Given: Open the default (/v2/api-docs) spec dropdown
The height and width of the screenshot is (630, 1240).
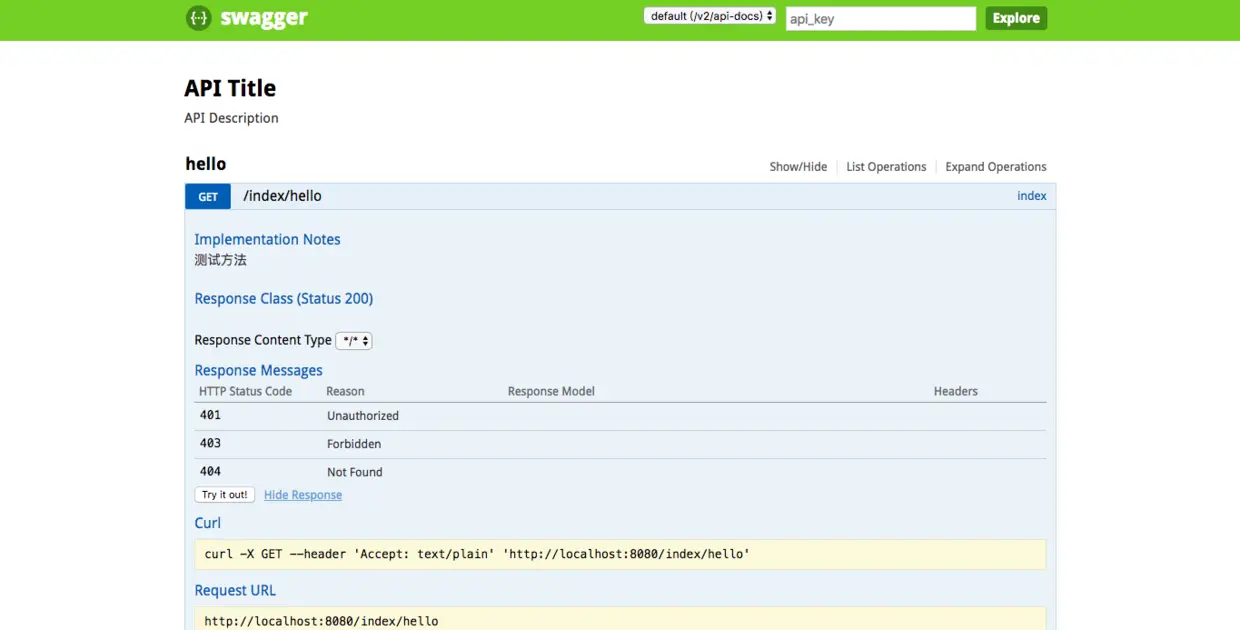Looking at the screenshot, I should pyautogui.click(x=710, y=16).
